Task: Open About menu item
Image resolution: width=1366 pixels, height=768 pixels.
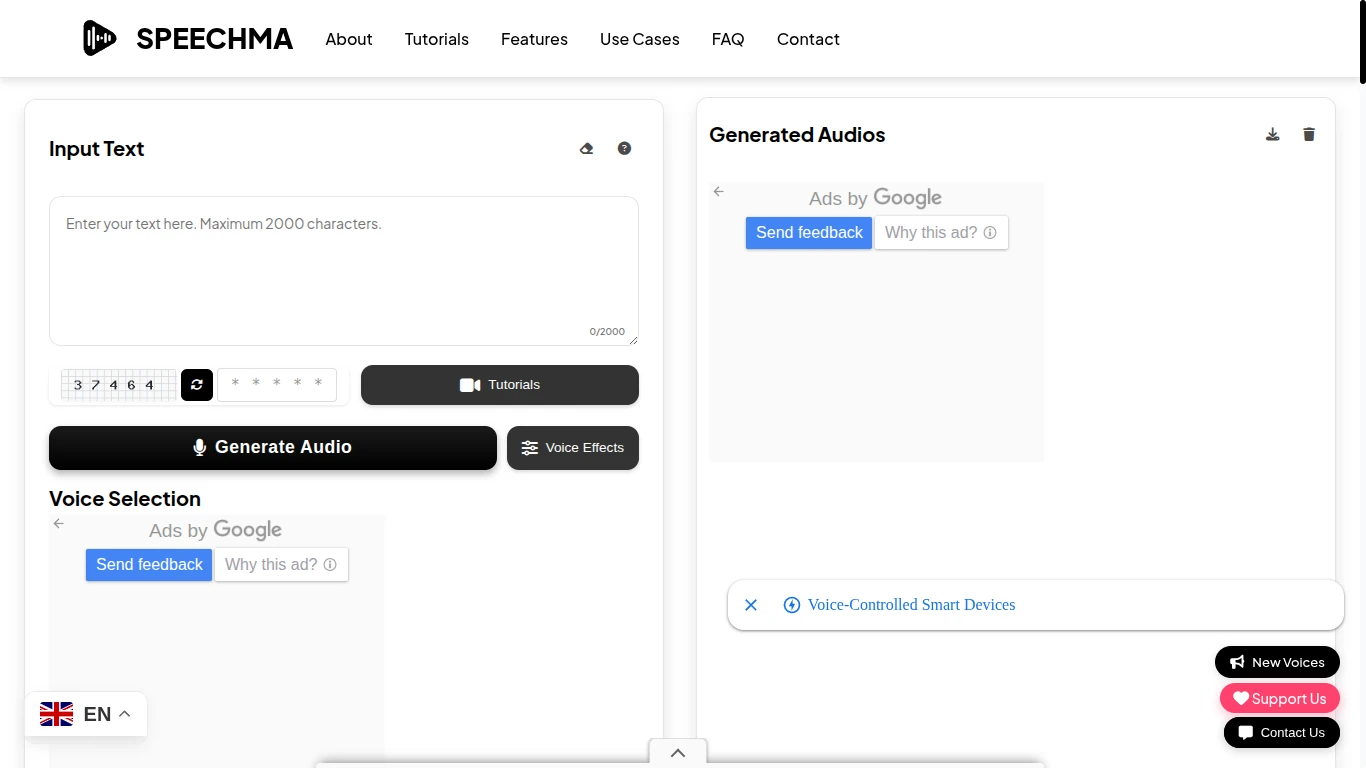Action: [349, 39]
